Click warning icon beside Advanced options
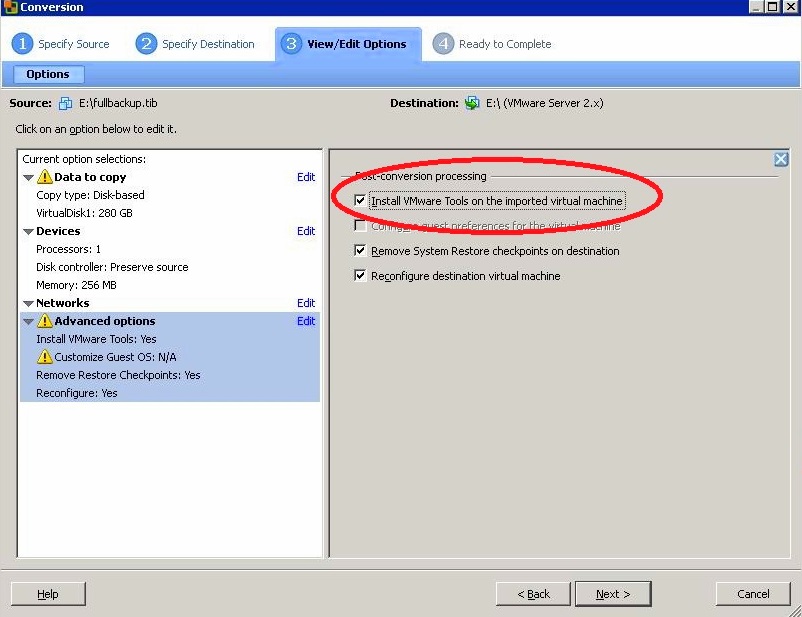802x617 pixels. click(x=45, y=321)
